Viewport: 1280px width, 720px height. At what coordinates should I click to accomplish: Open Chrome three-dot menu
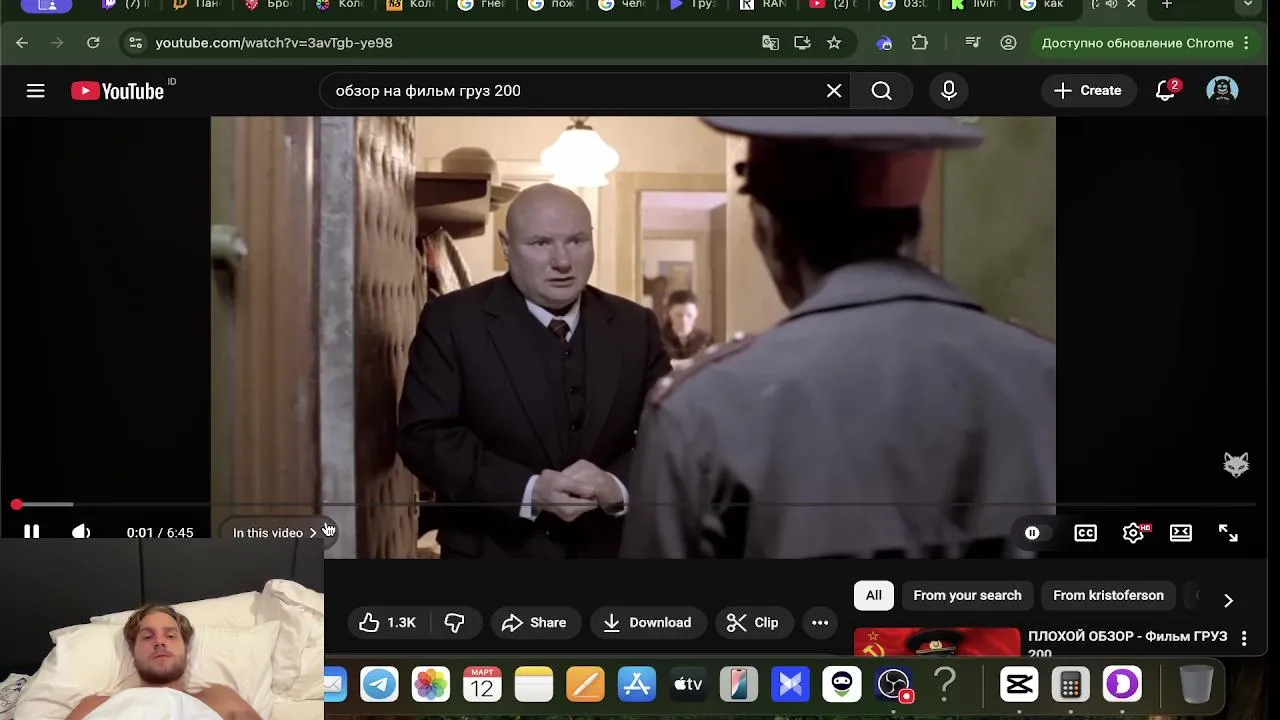[1246, 43]
